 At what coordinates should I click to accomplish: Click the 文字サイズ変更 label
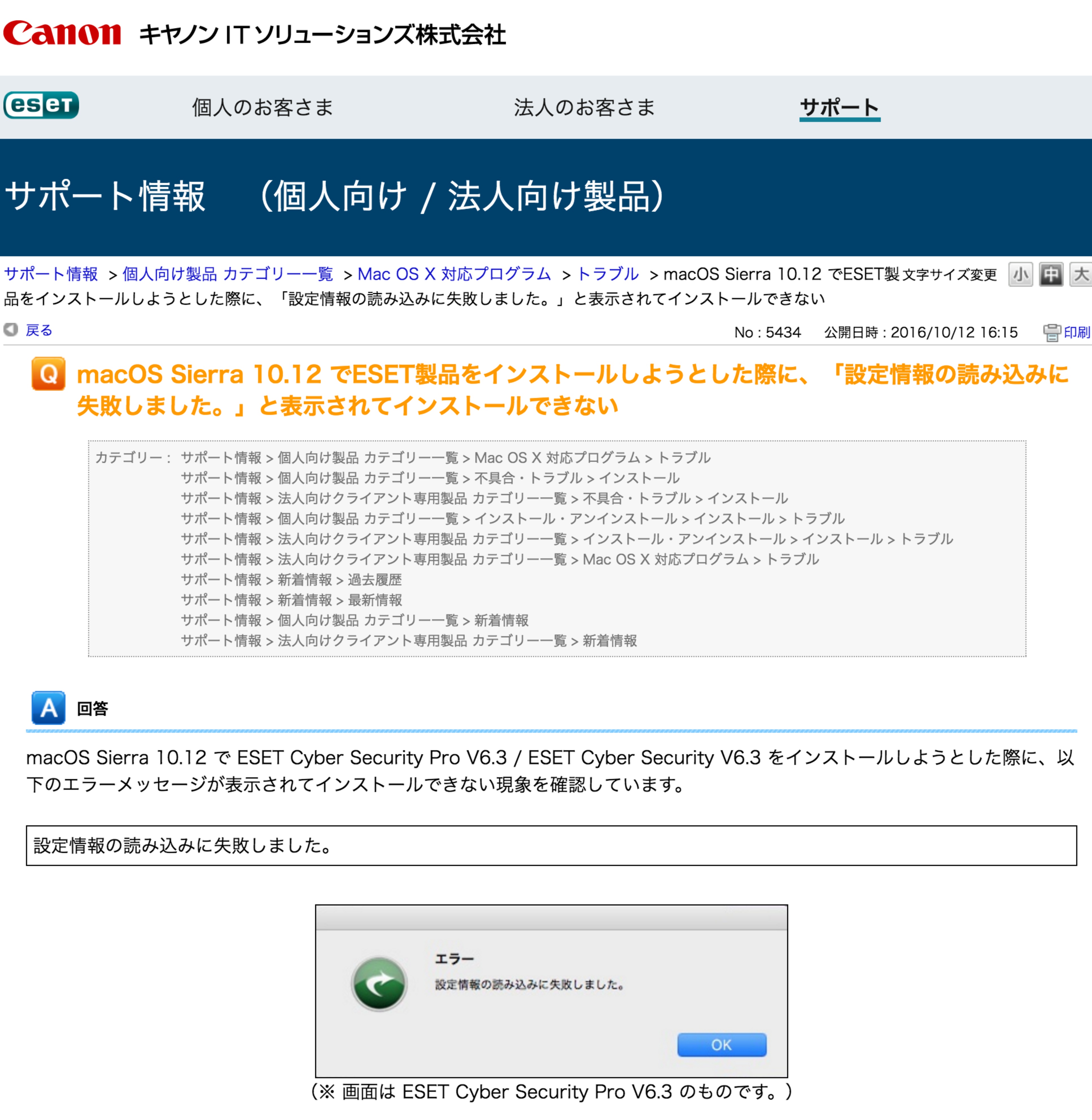[x=950, y=275]
